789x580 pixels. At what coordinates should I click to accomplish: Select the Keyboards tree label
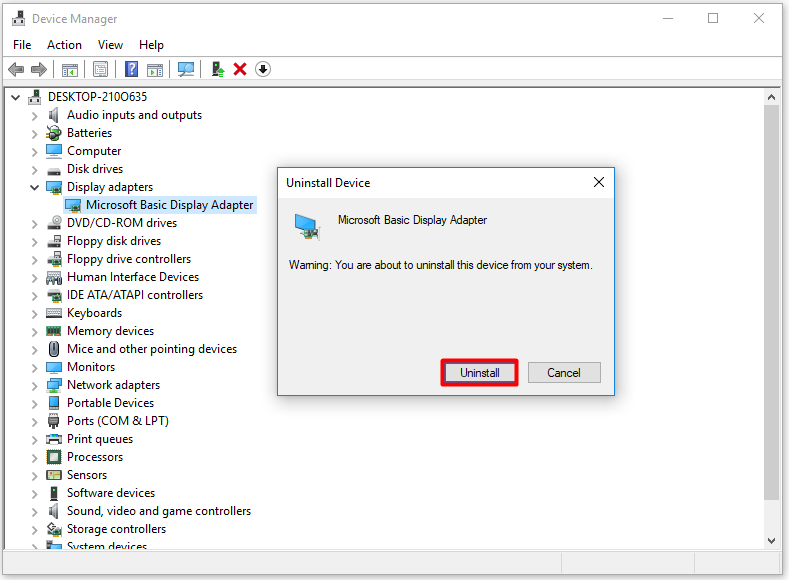coord(95,313)
